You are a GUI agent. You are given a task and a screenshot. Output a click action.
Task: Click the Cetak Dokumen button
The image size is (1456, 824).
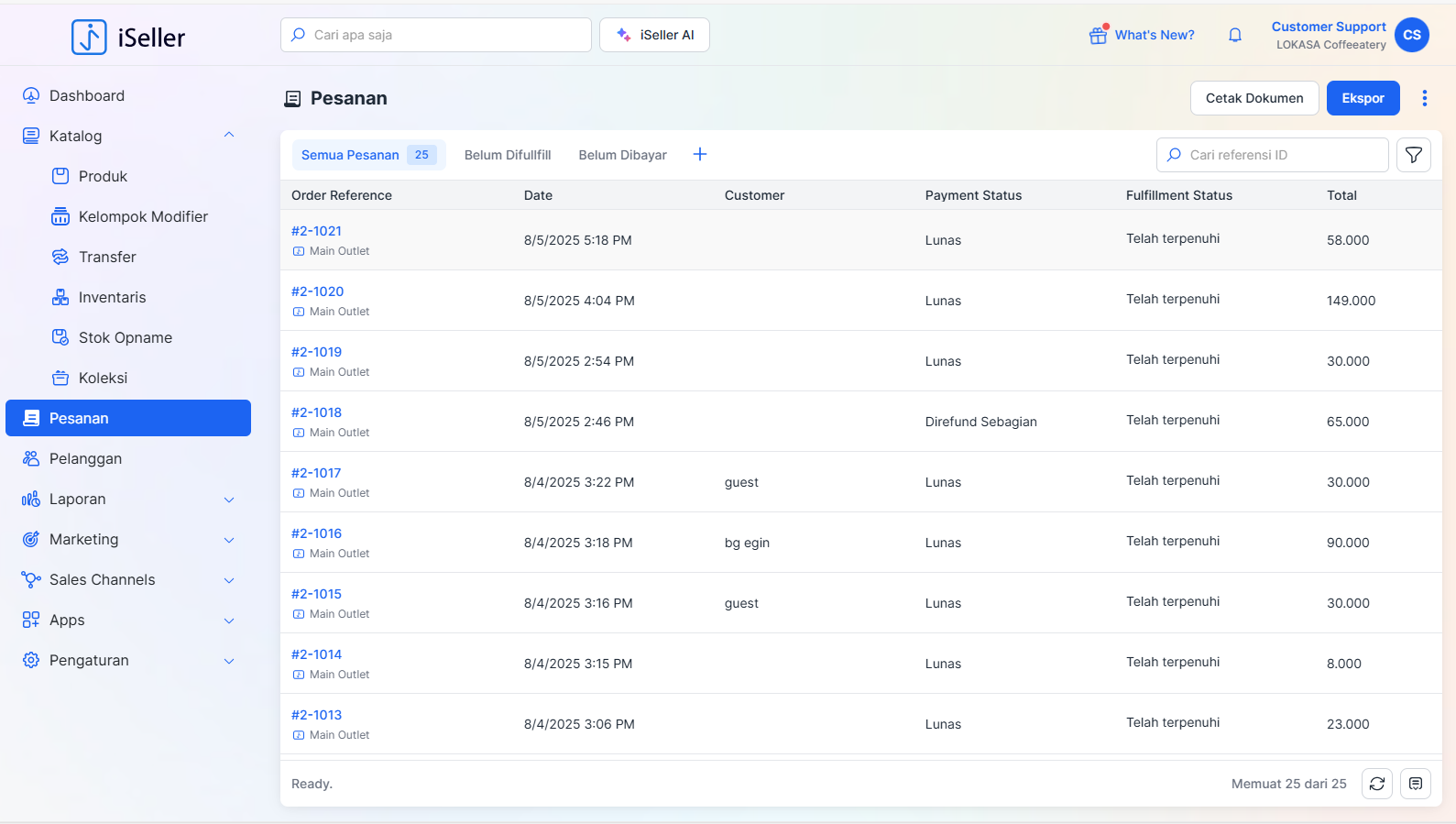1253,98
